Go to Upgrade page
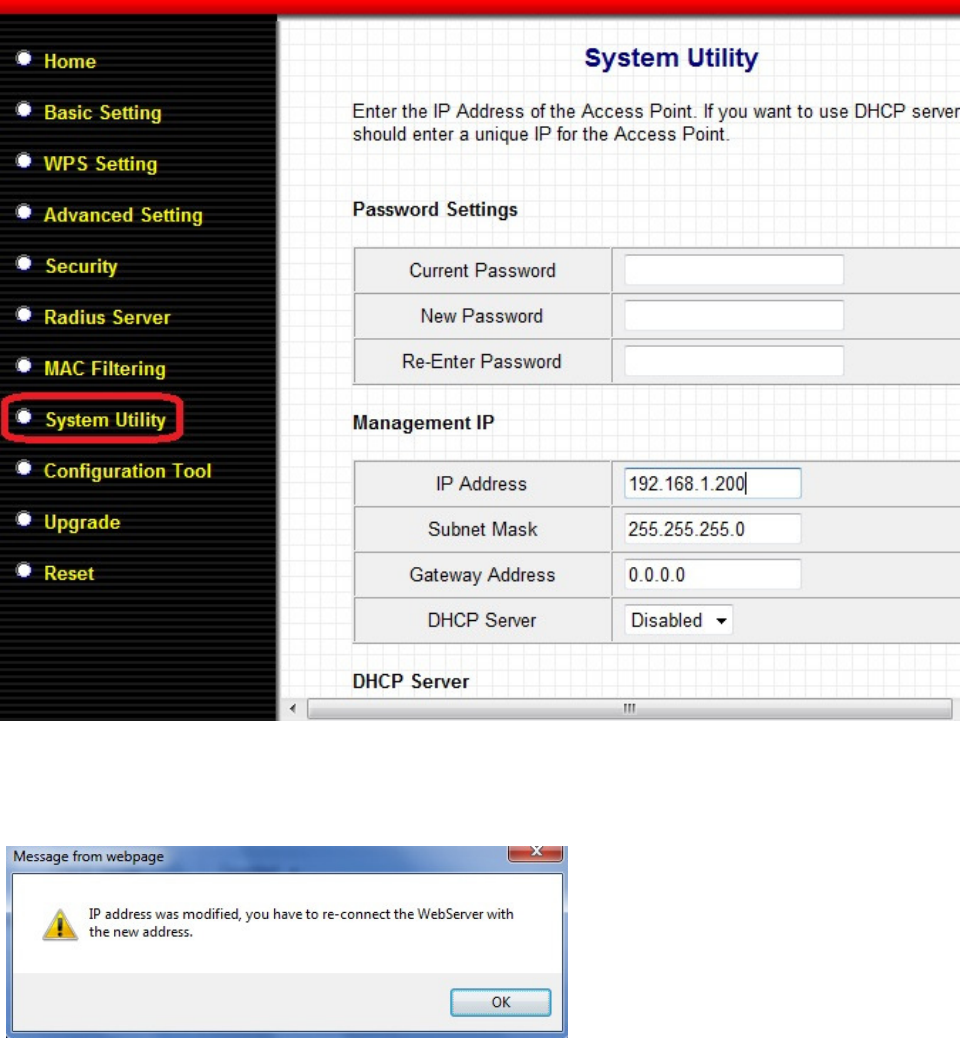Image resolution: width=960 pixels, height=1038 pixels. [x=82, y=522]
